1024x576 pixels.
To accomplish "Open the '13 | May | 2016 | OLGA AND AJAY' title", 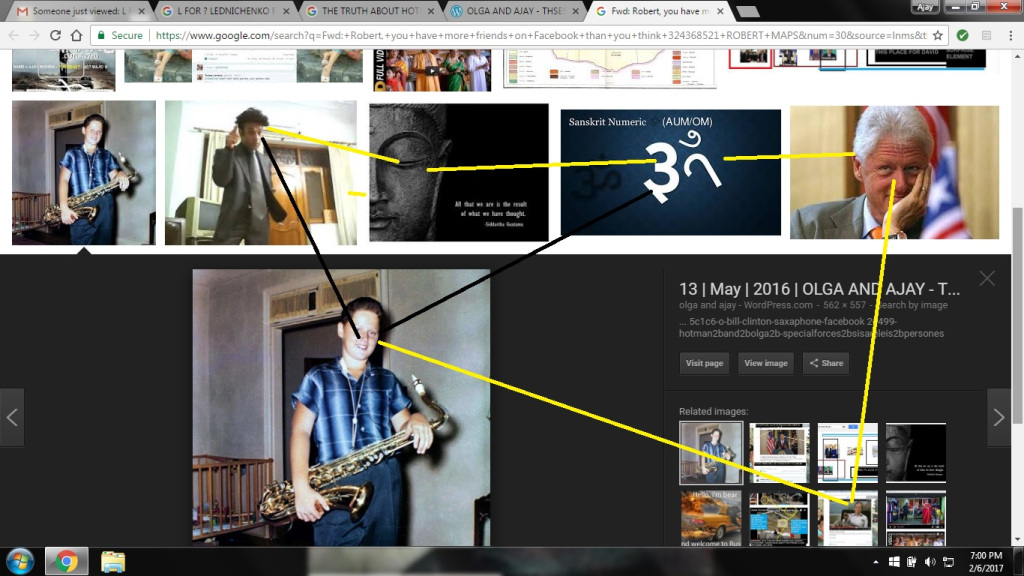I will (819, 289).
